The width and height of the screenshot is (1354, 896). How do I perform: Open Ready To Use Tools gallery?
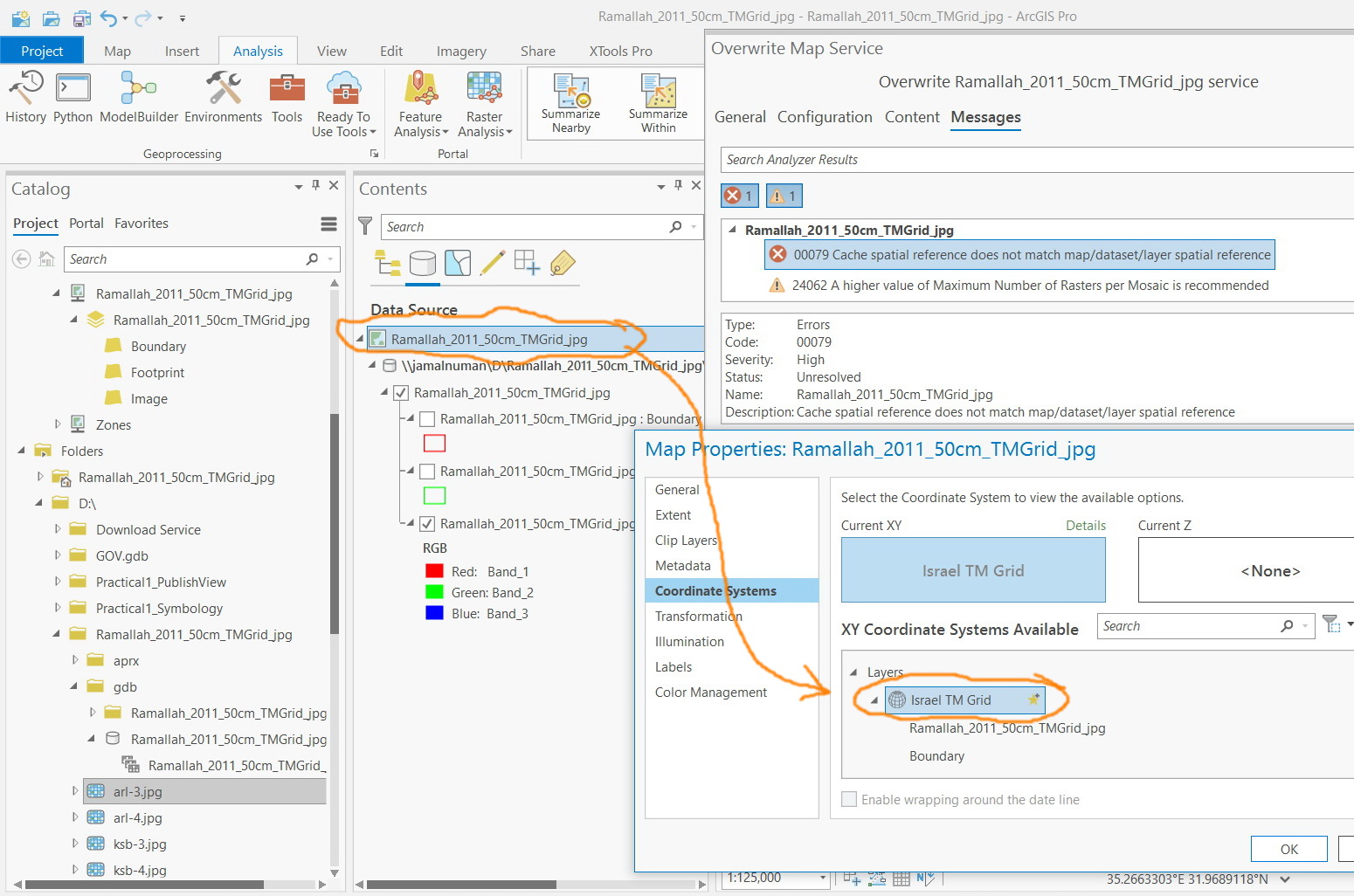click(x=343, y=105)
